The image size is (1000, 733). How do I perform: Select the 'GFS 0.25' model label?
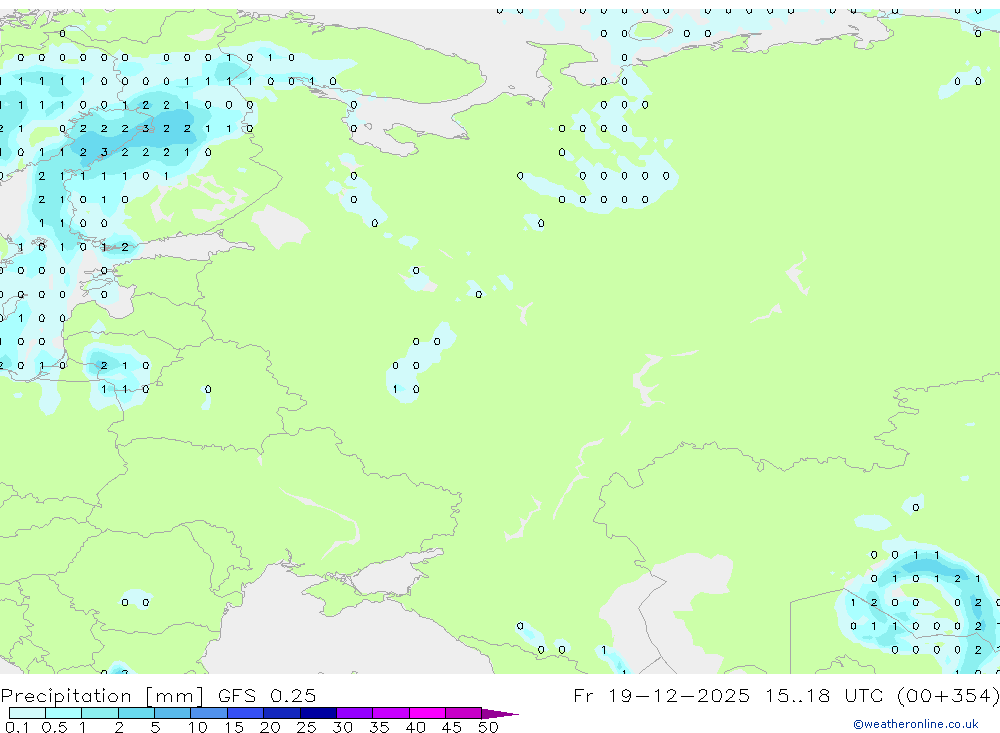tap(267, 695)
